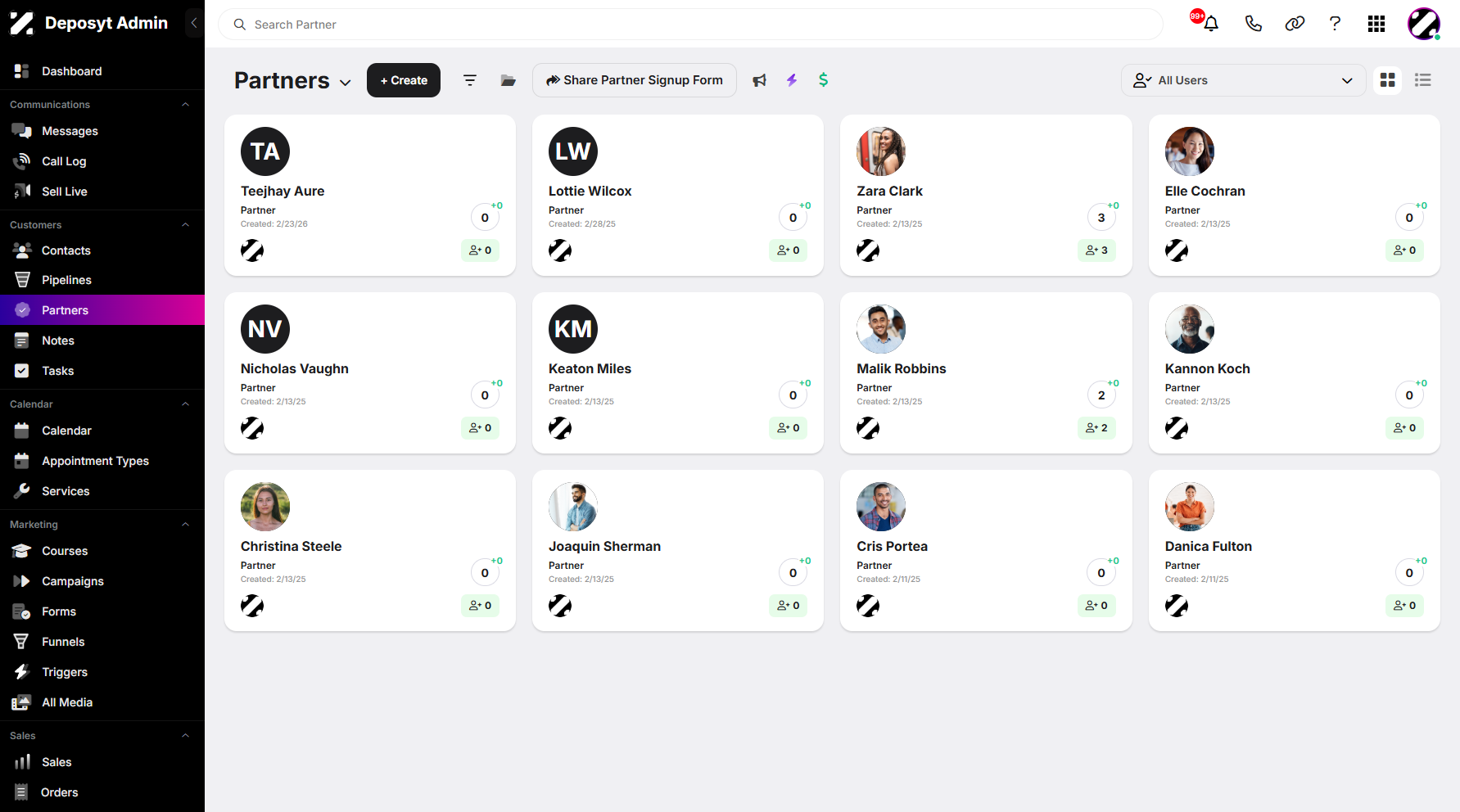Open the apps grid menu icon
Viewport: 1460px width, 812px height.
click(1376, 24)
